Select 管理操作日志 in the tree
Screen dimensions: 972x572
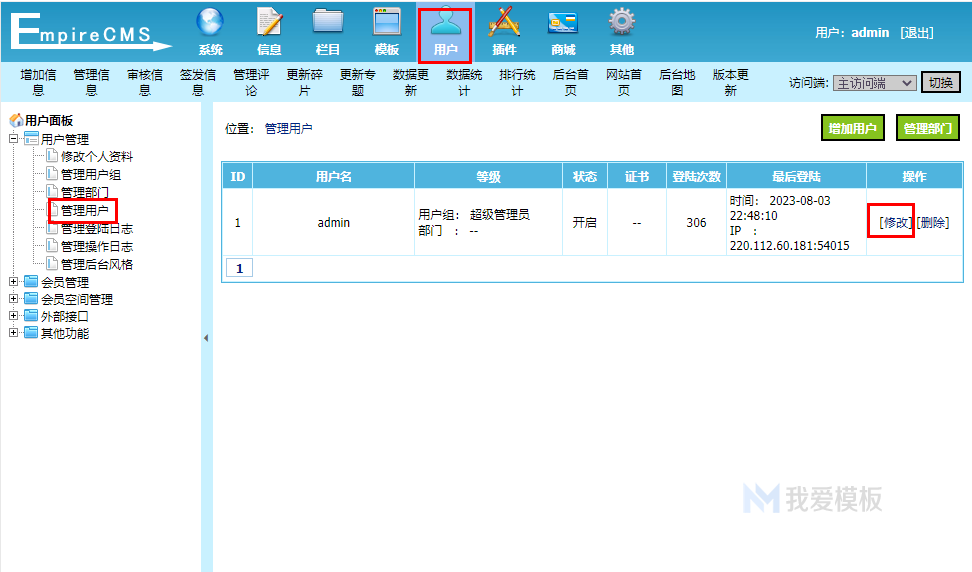point(97,247)
